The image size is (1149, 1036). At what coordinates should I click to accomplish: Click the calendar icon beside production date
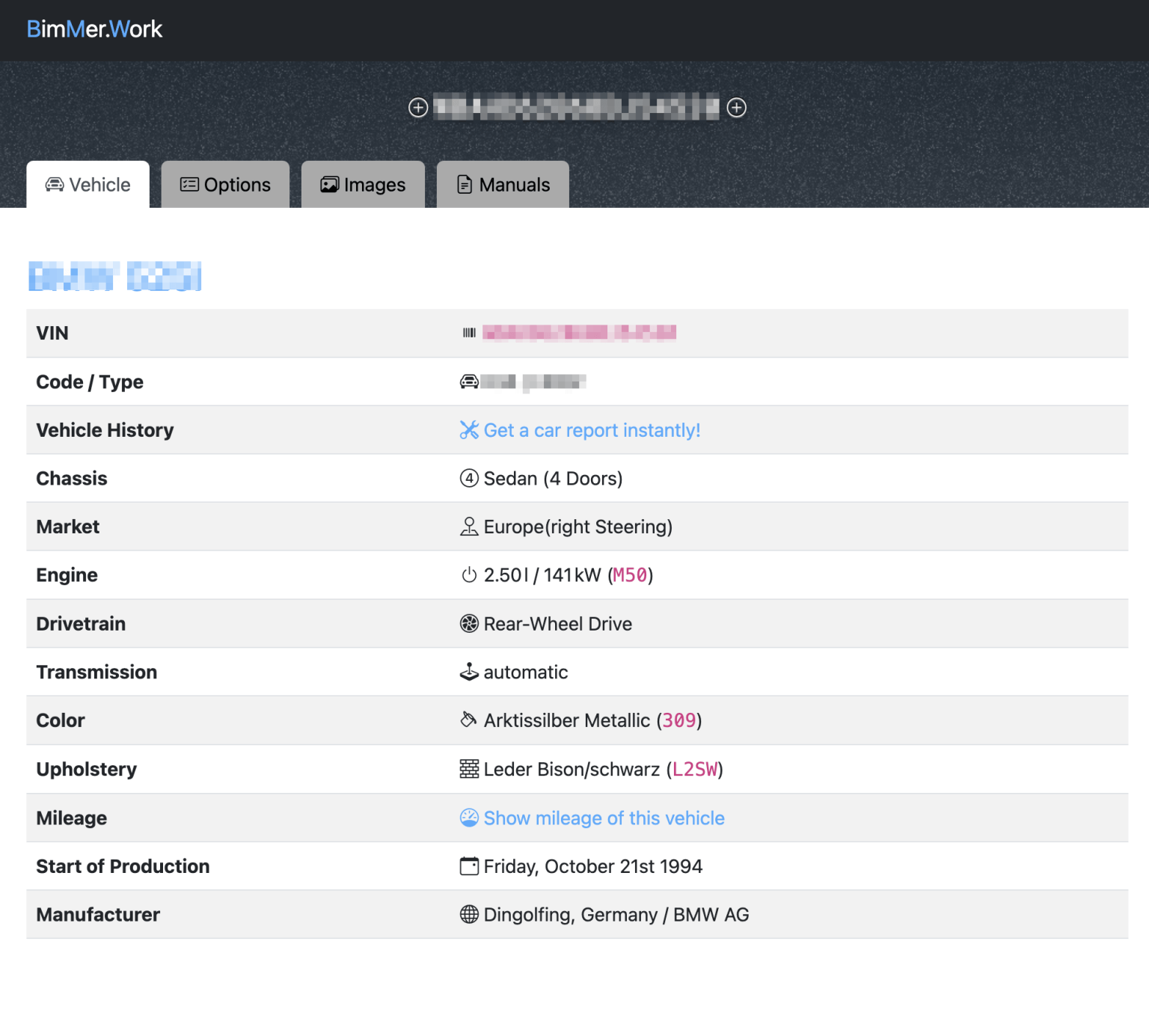pyautogui.click(x=469, y=866)
